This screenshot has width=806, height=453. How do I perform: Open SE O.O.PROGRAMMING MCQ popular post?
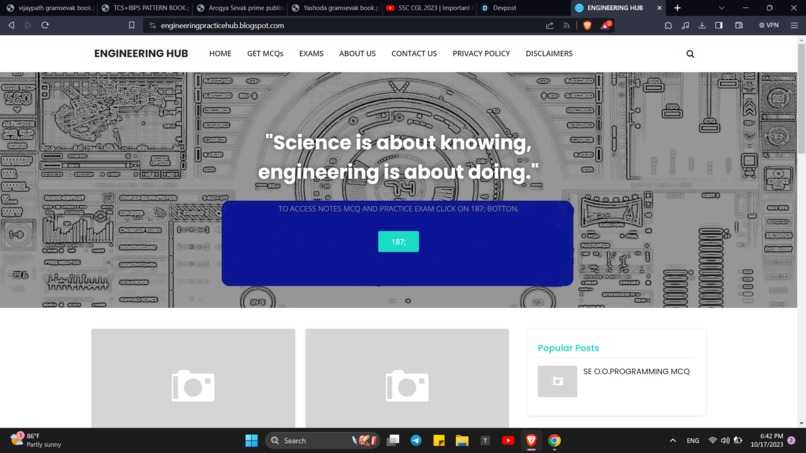pyautogui.click(x=636, y=371)
